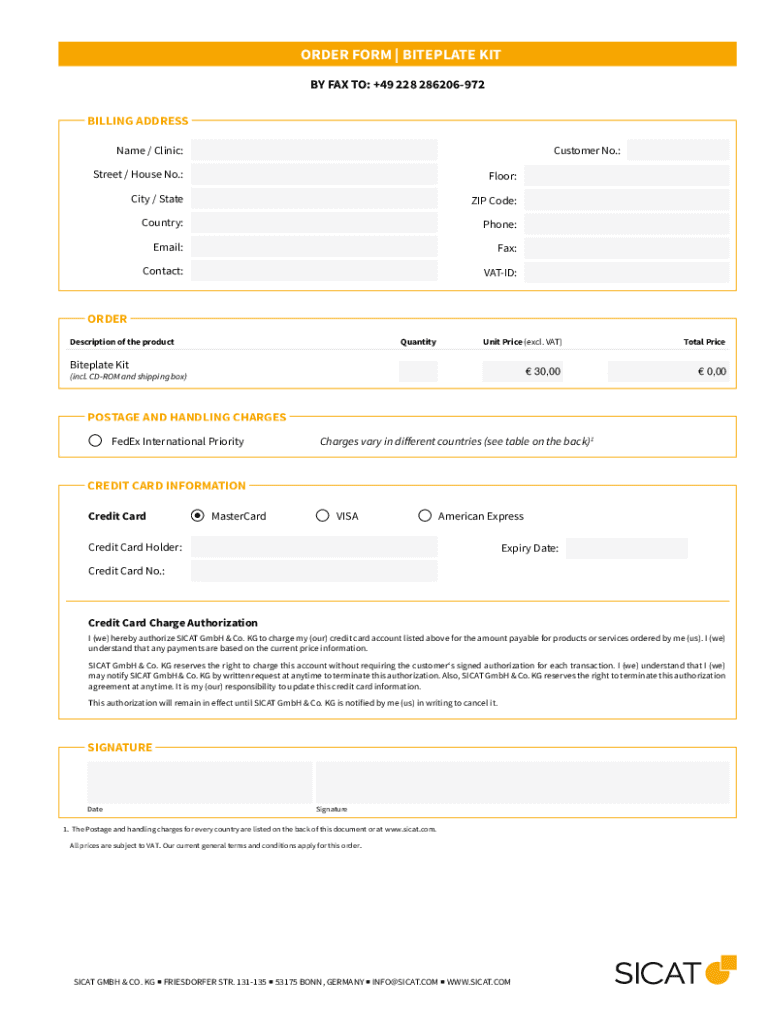Click the Biteplate Kit Quantity box
This screenshot has height=1024, width=770.
point(418,371)
